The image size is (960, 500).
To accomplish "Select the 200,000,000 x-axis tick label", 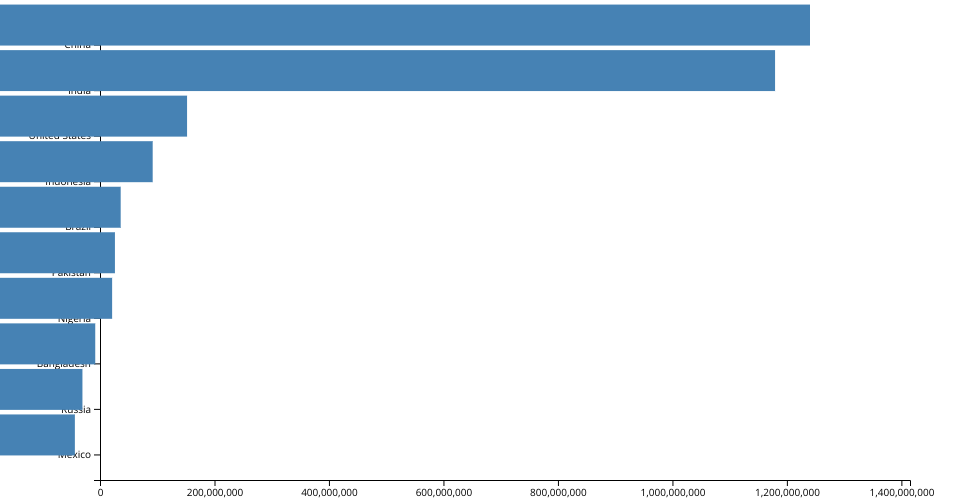I will (215, 491).
